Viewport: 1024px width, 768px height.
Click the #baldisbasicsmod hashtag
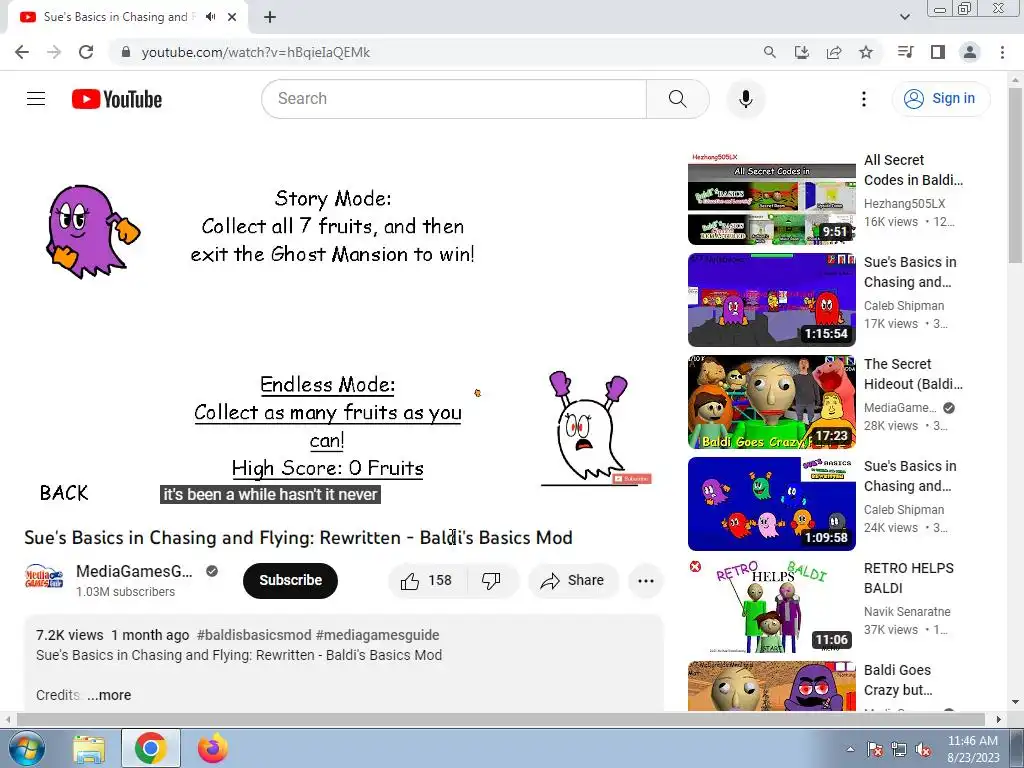[x=254, y=635]
